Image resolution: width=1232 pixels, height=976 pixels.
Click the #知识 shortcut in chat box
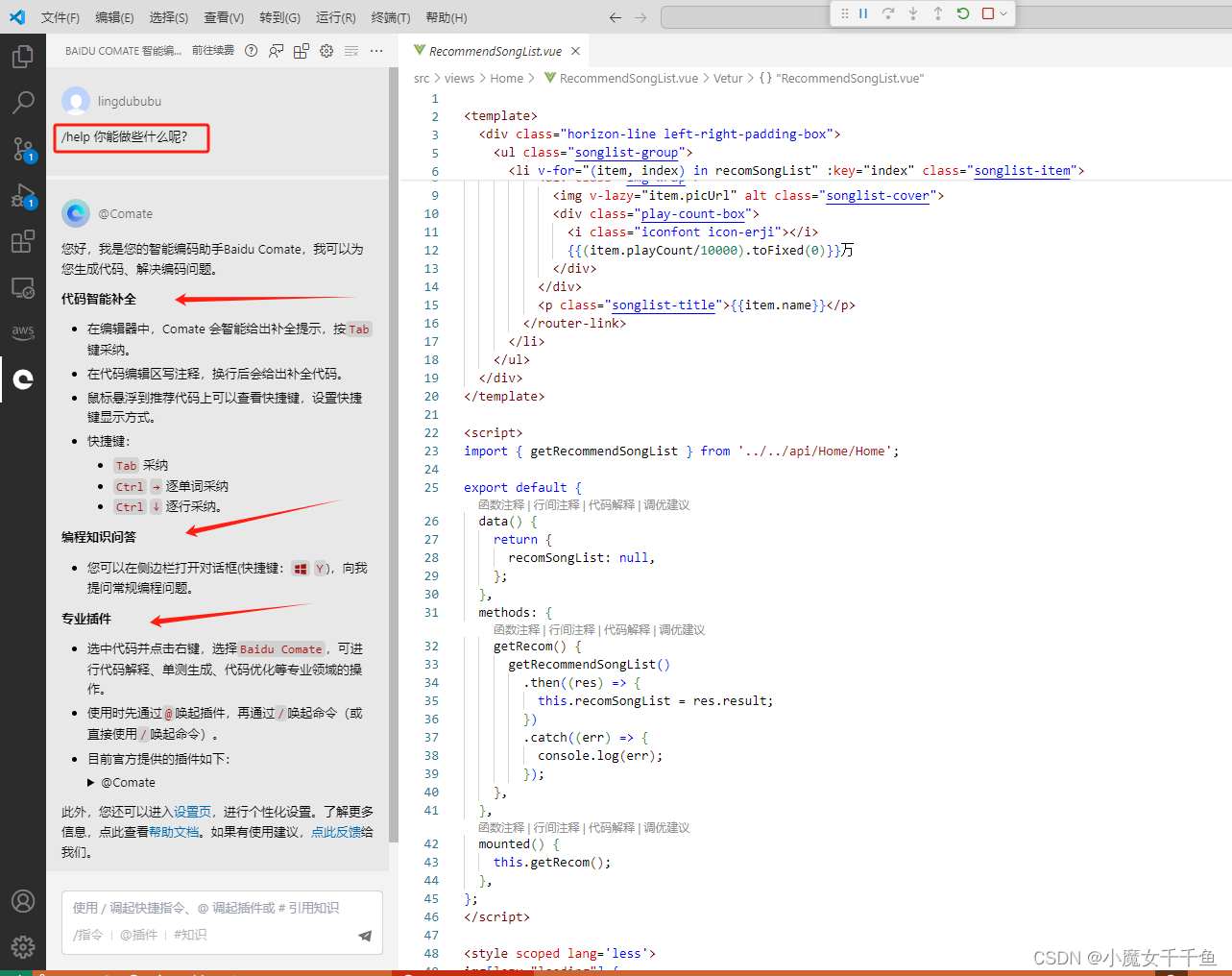190,935
